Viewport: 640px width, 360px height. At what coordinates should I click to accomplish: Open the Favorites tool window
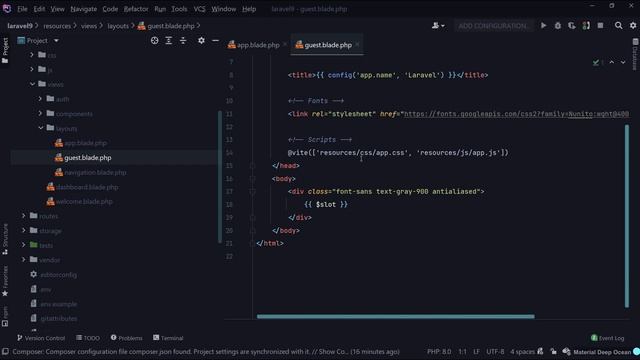pos(5,281)
